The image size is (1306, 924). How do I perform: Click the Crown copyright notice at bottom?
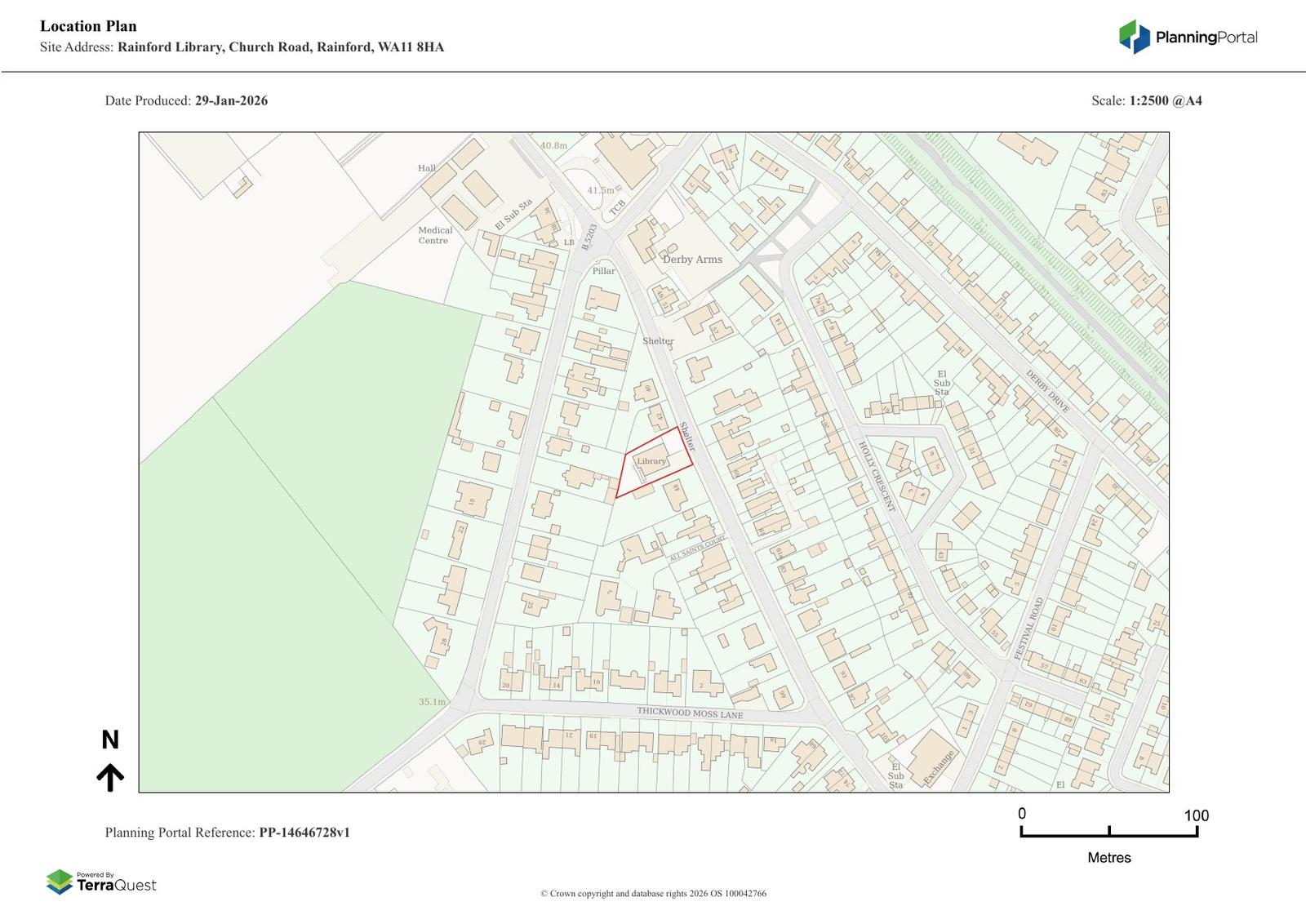653,894
